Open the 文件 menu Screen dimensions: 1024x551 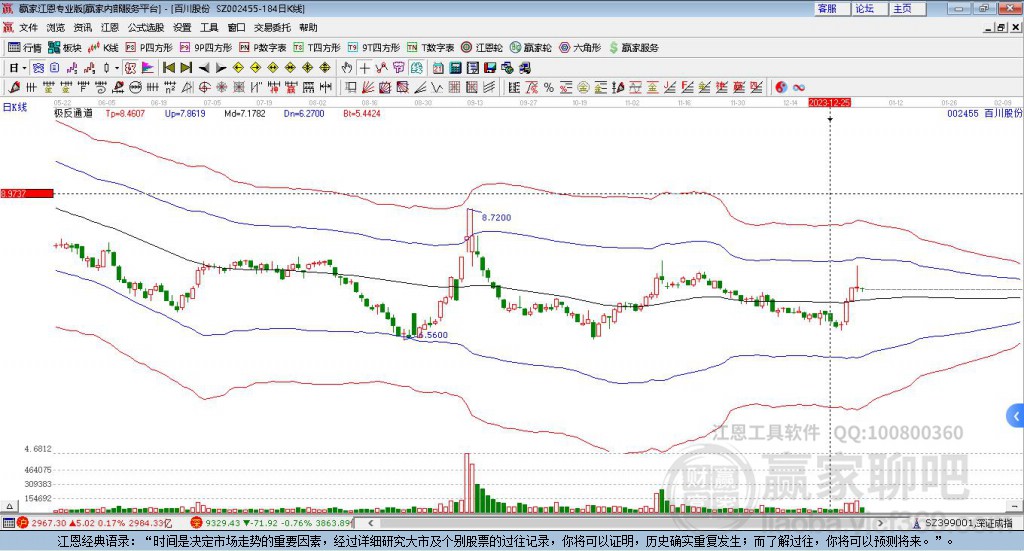point(28,27)
